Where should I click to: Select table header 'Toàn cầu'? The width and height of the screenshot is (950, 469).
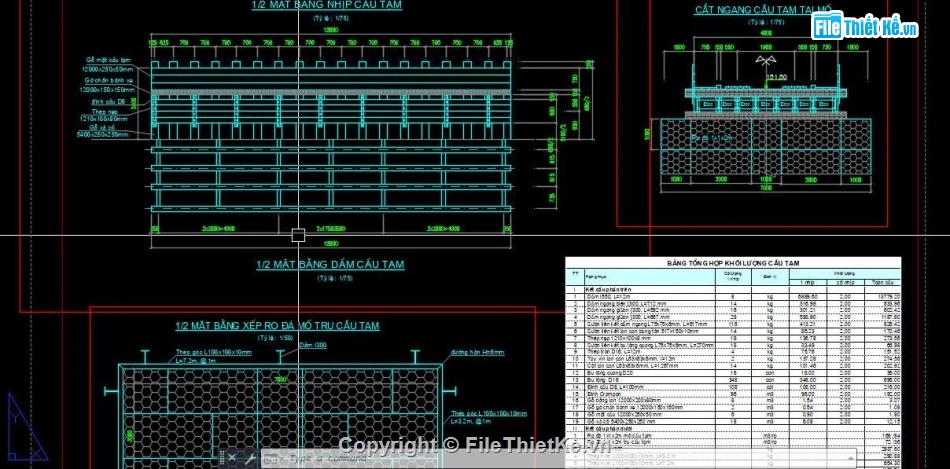(881, 282)
